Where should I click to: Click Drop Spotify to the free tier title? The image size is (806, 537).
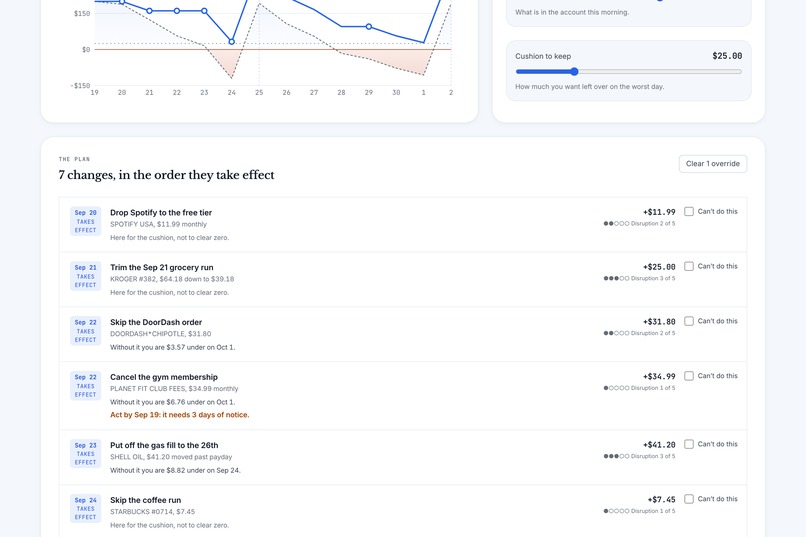[161, 213]
